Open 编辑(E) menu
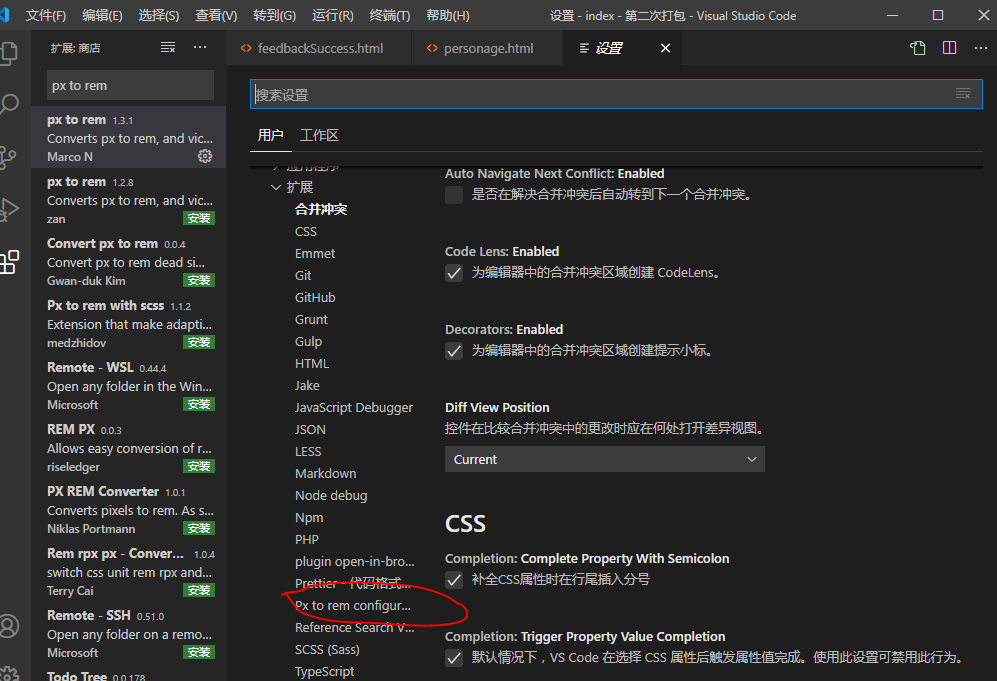997x681 pixels. tap(102, 15)
